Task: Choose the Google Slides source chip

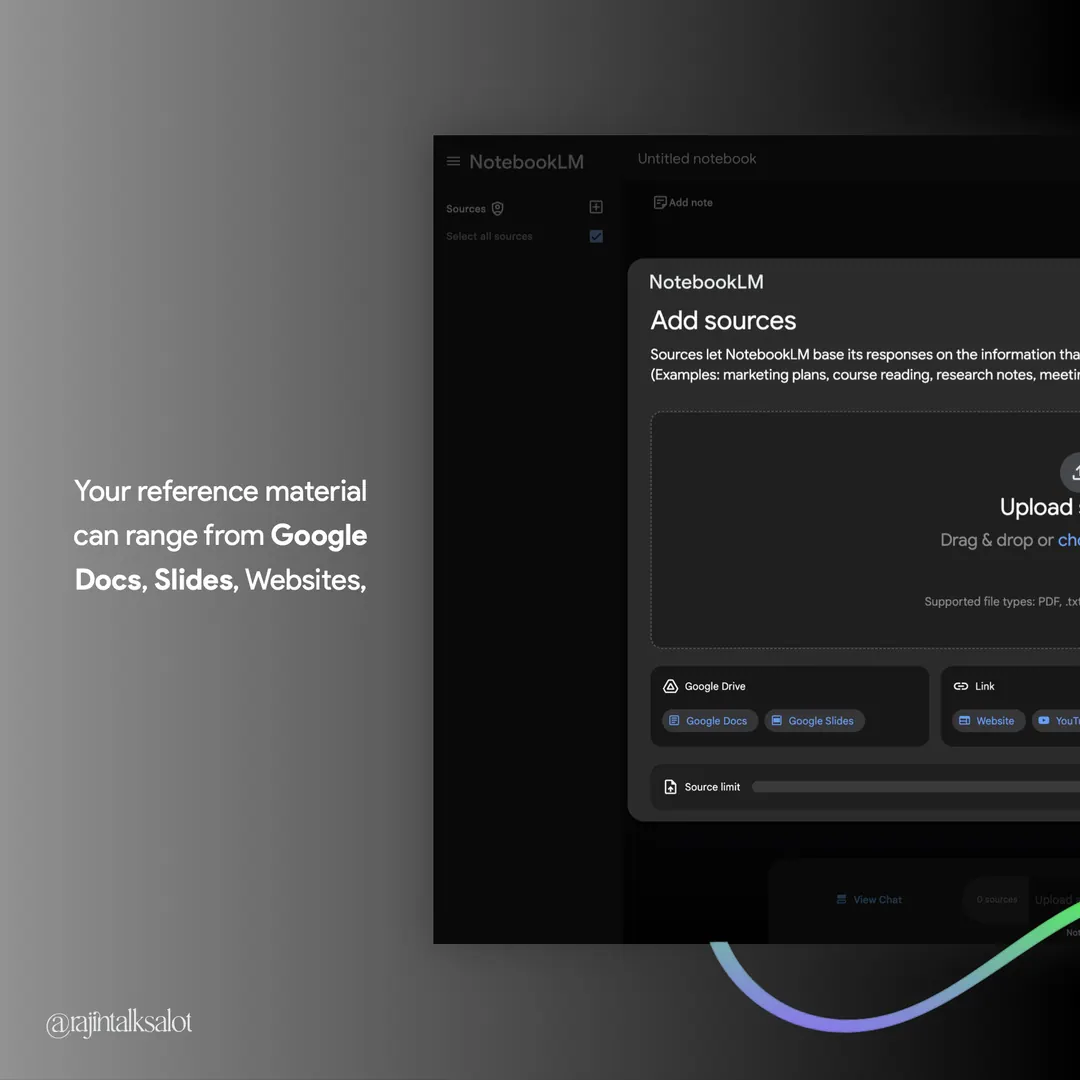Action: point(813,720)
